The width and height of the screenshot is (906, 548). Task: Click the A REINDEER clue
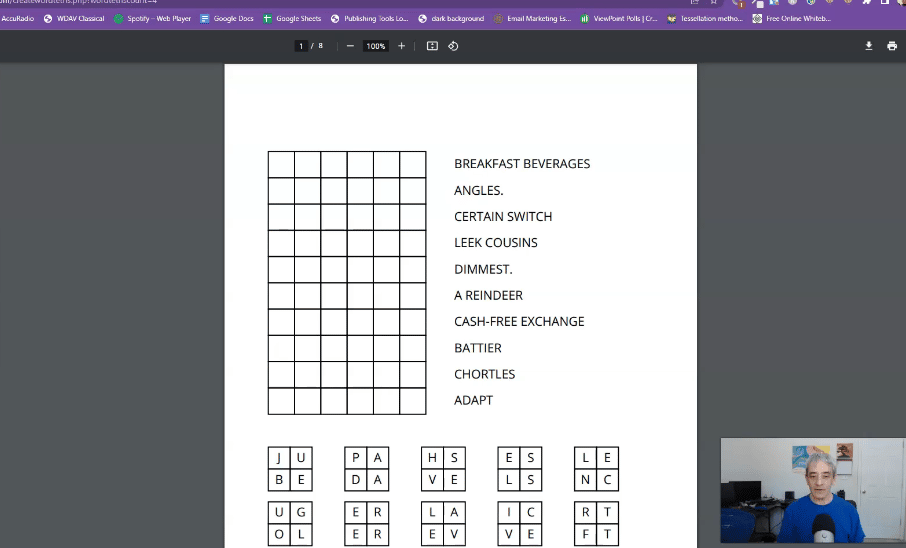pyautogui.click(x=488, y=295)
